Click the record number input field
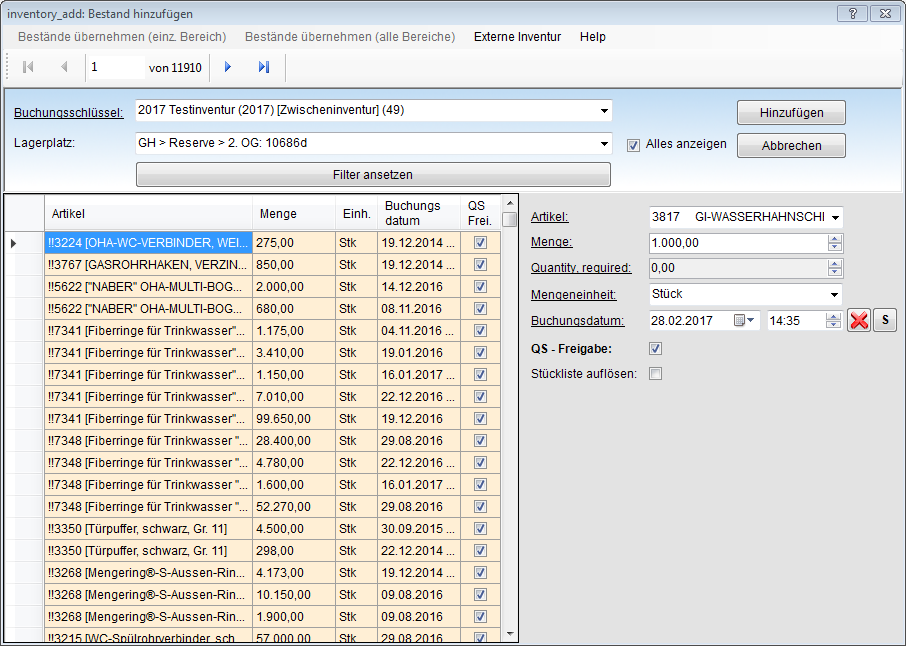This screenshot has height=646, width=906. (x=115, y=68)
